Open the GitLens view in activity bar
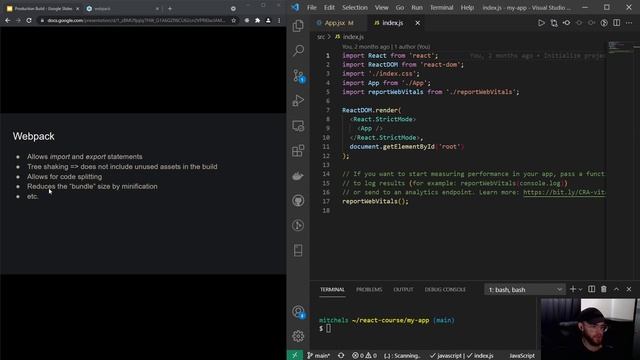Viewport: 640px width, 360px height. point(298,225)
